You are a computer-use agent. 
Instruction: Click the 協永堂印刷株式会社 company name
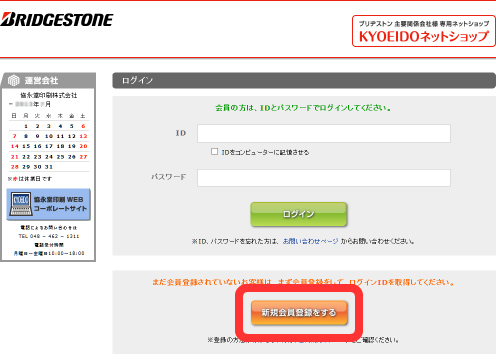coord(49,95)
